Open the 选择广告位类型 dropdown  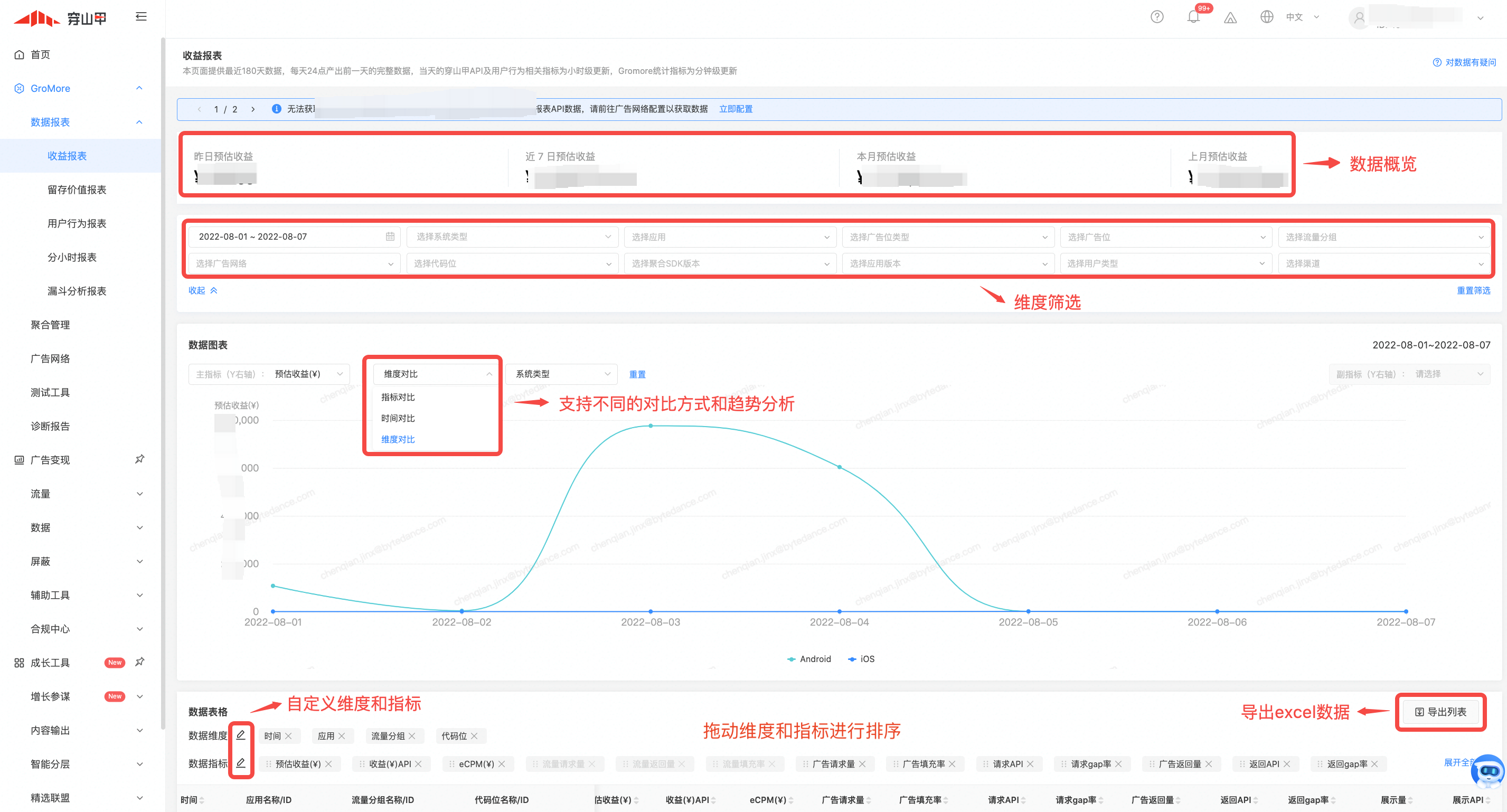click(948, 237)
